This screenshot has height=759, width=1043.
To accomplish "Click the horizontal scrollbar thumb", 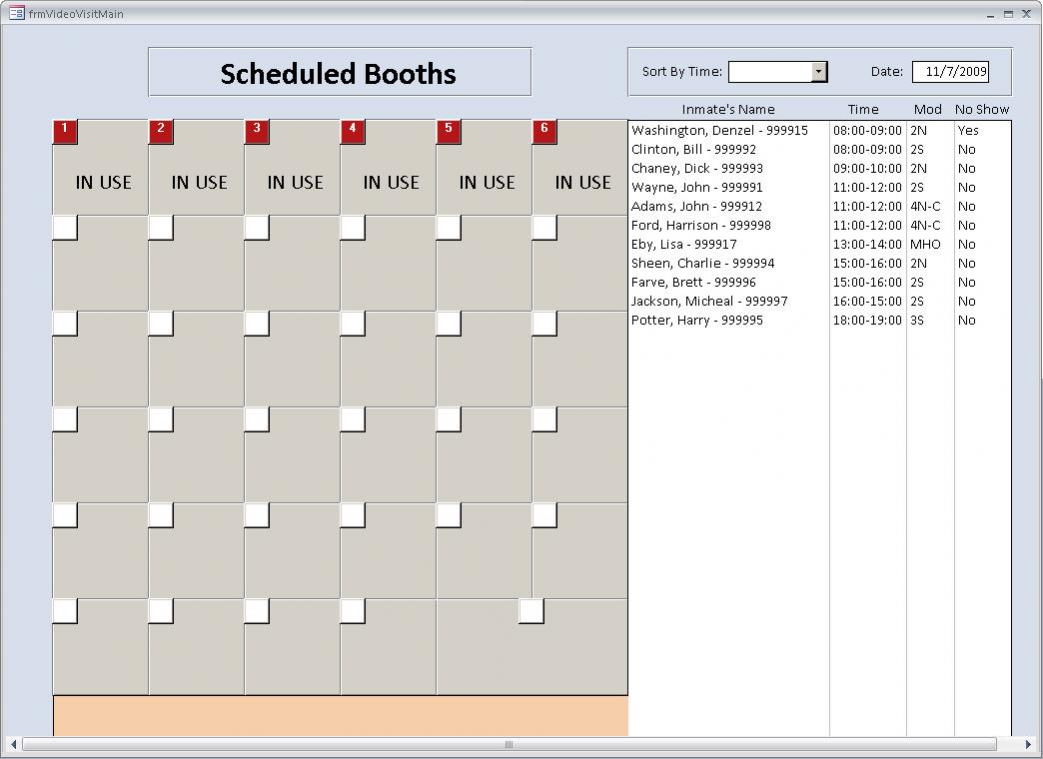I will tap(509, 744).
